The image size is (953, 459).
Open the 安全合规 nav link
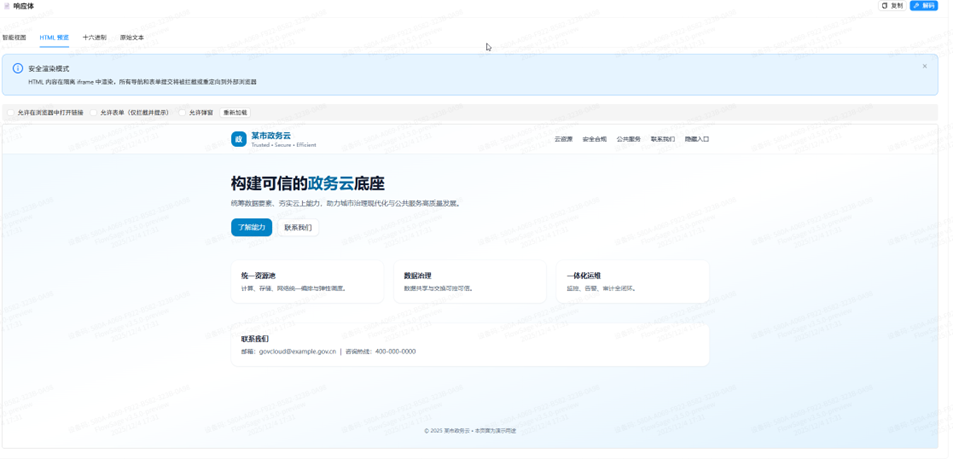coord(594,139)
